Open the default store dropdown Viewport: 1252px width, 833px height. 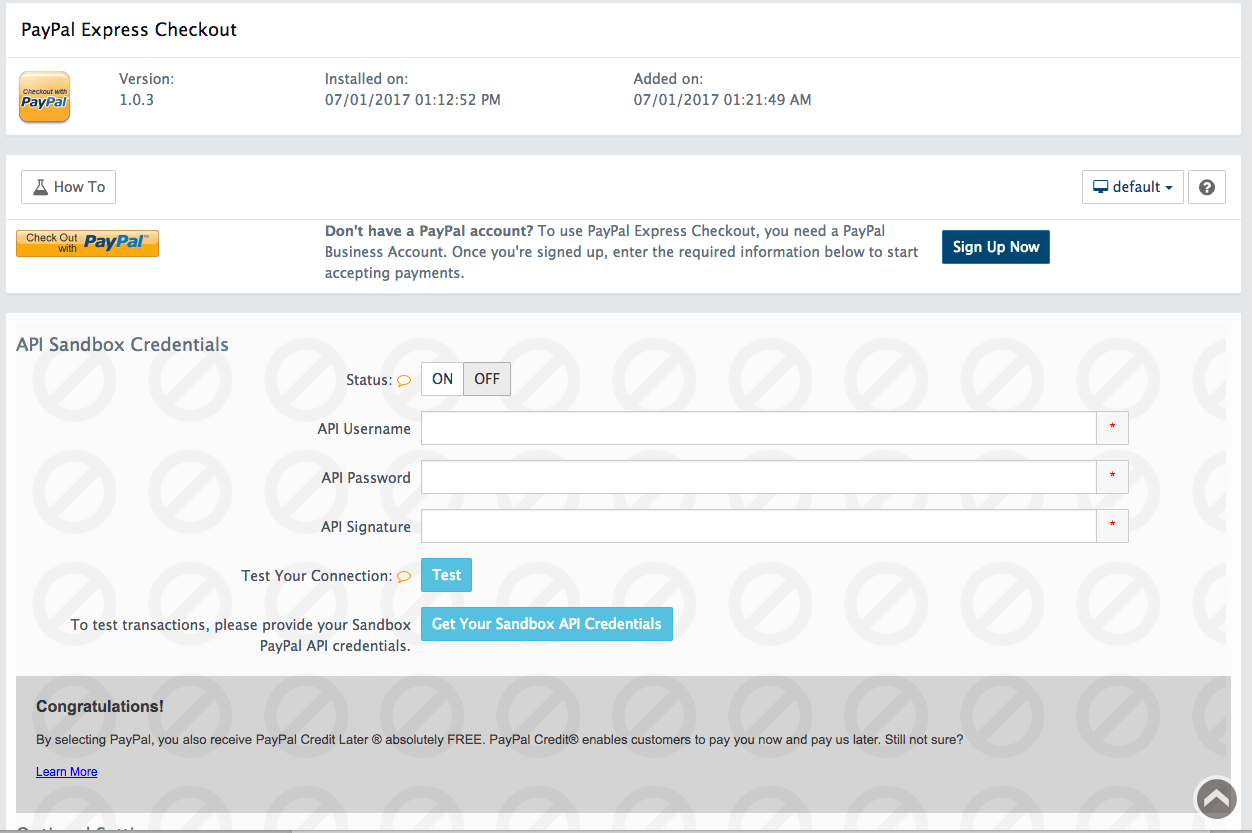(1133, 187)
